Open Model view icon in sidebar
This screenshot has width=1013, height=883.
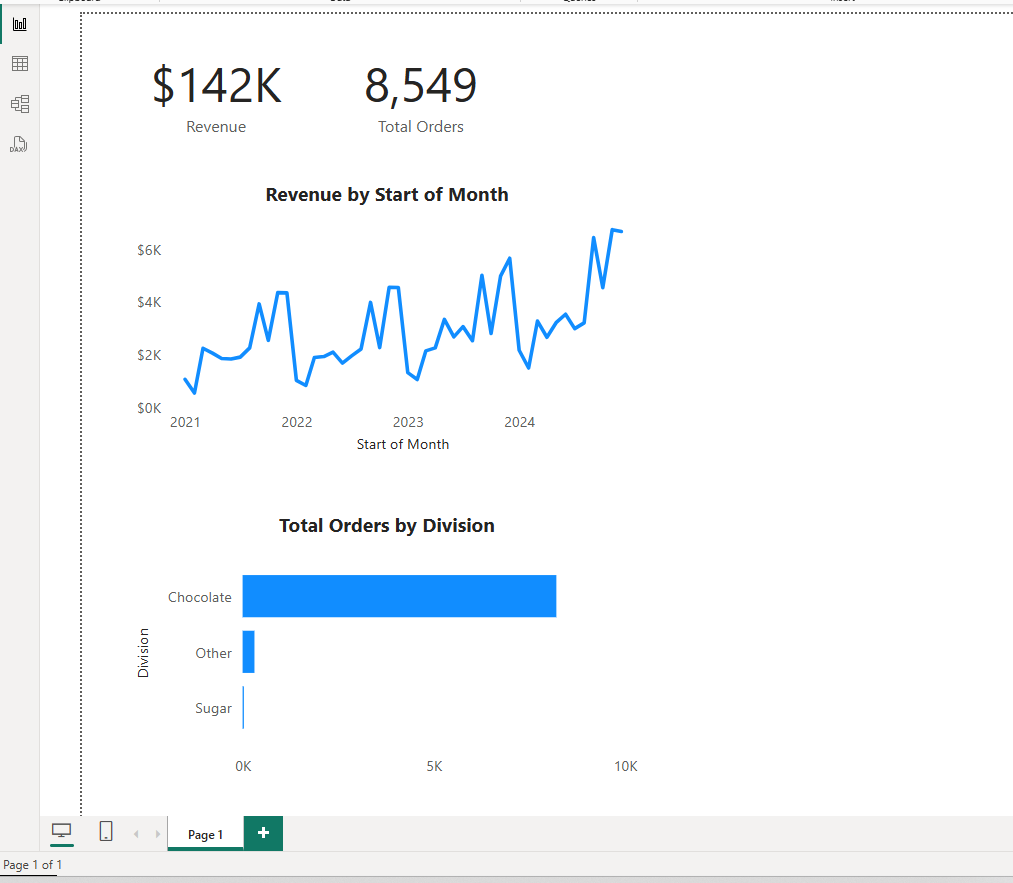pyautogui.click(x=20, y=104)
